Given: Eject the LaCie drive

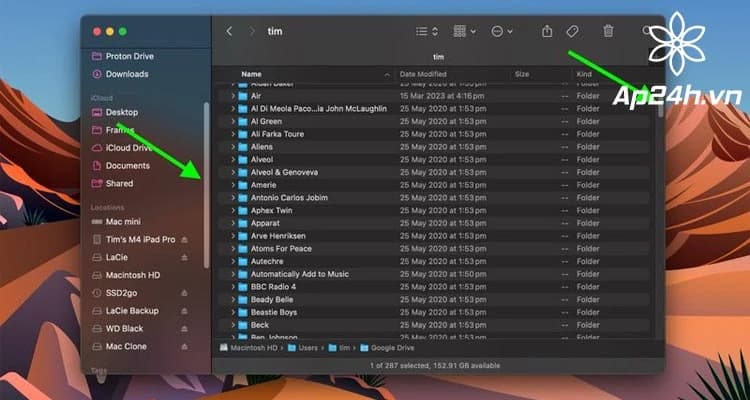Looking at the screenshot, I should click(x=185, y=257).
